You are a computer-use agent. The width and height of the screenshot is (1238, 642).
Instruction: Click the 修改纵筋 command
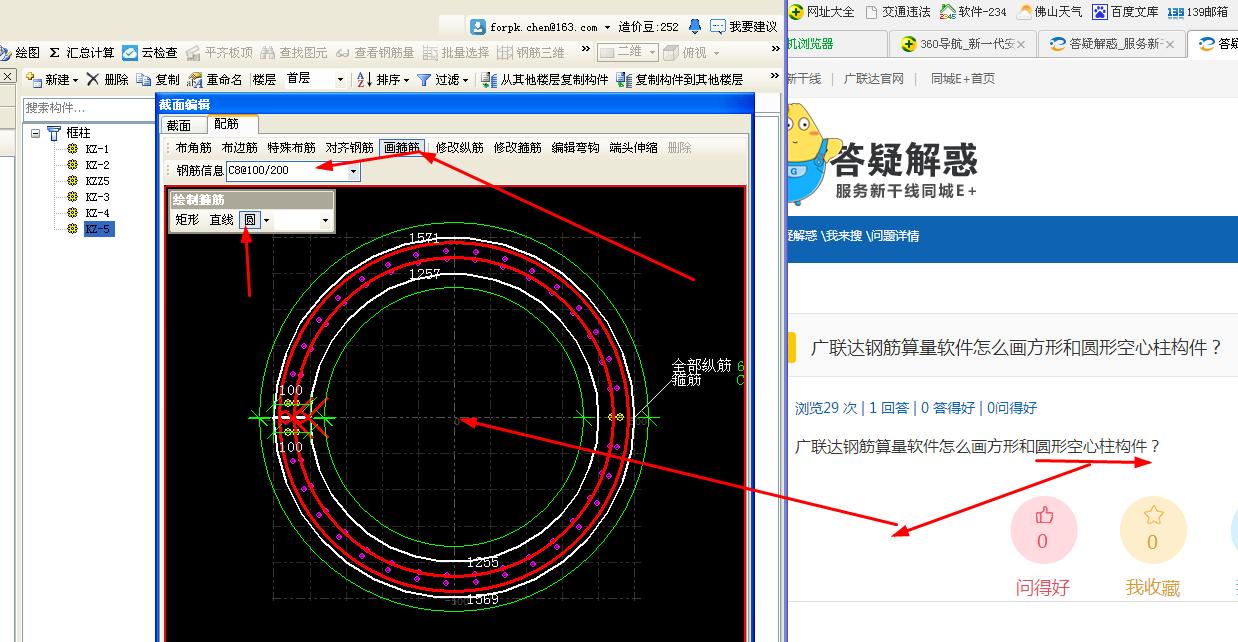click(x=460, y=148)
